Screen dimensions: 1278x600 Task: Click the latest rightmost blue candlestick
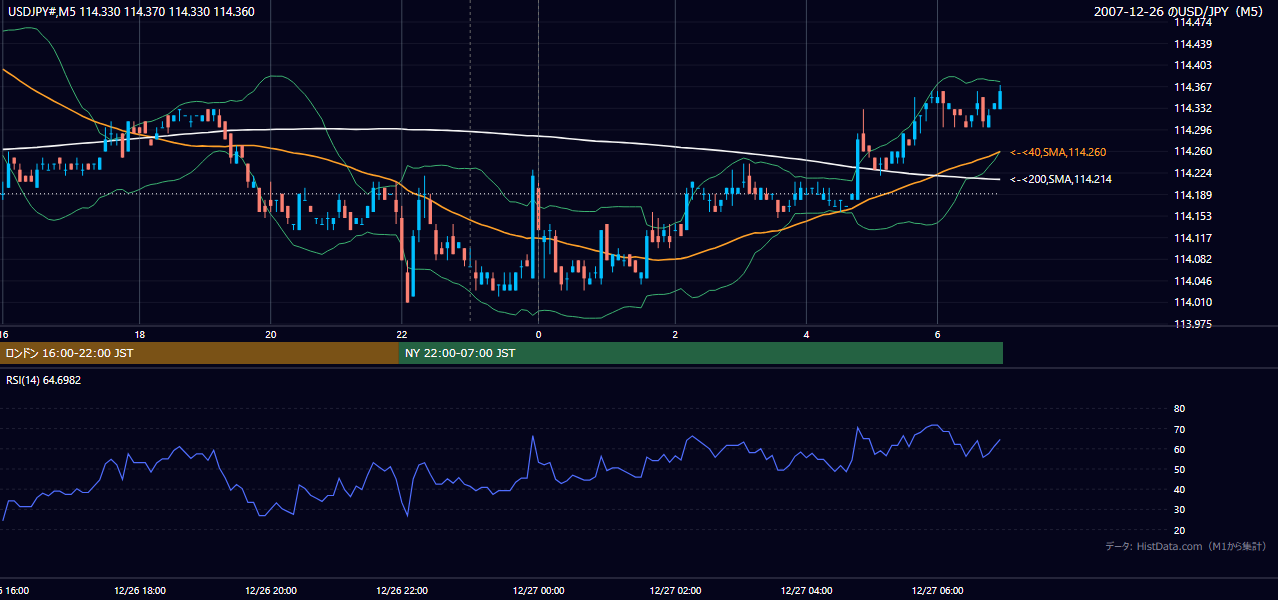[x=1000, y=97]
